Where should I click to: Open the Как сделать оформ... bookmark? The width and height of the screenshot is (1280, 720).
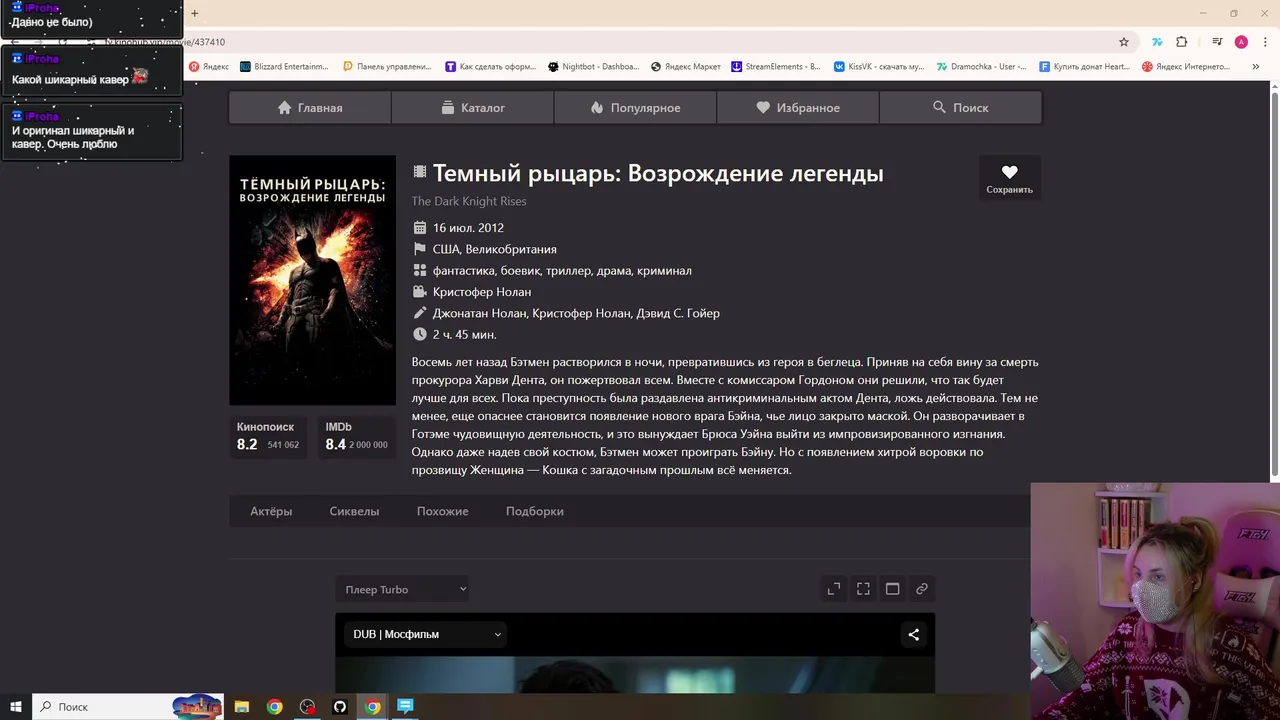pyautogui.click(x=491, y=67)
